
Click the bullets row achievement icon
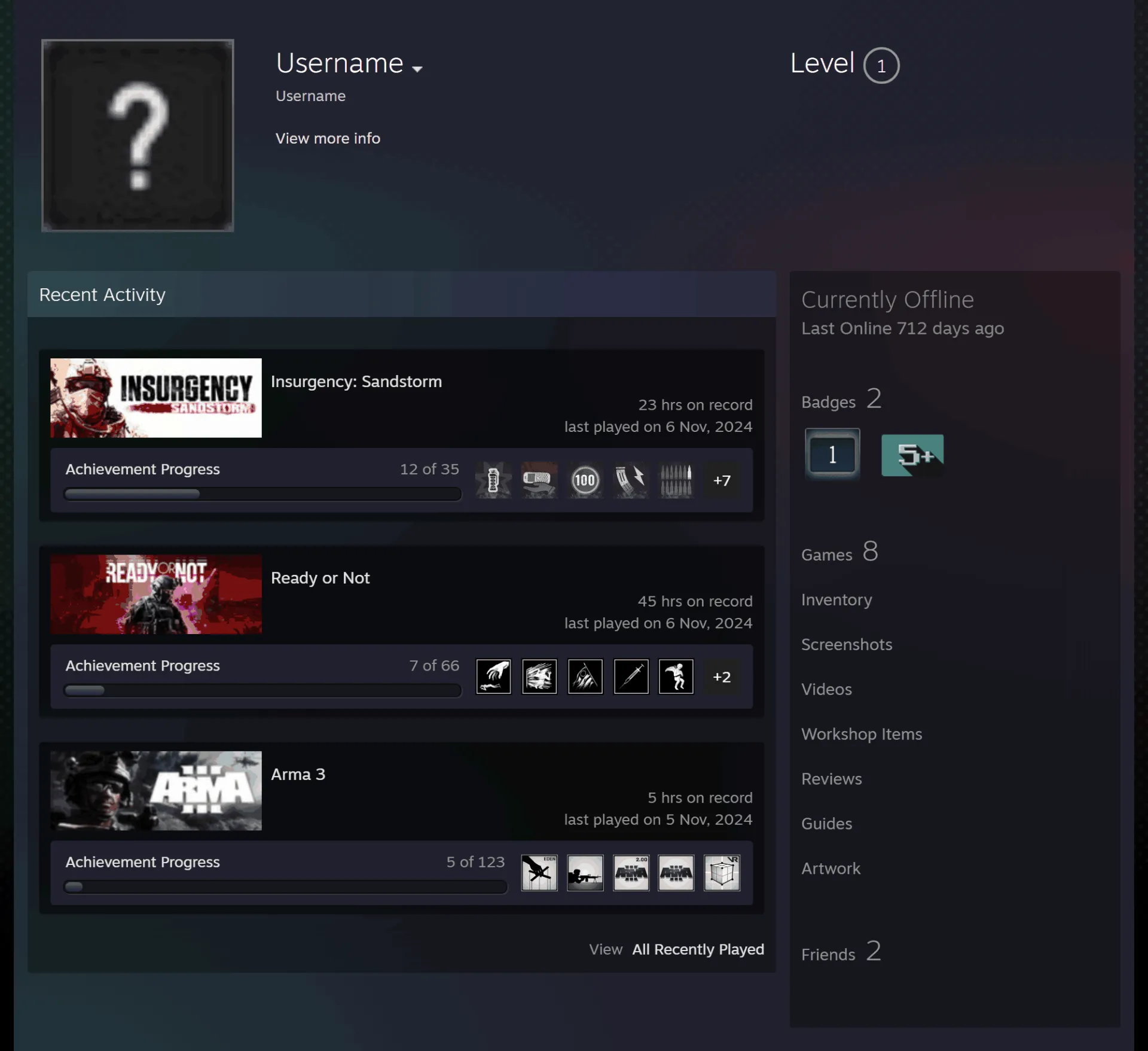[676, 480]
